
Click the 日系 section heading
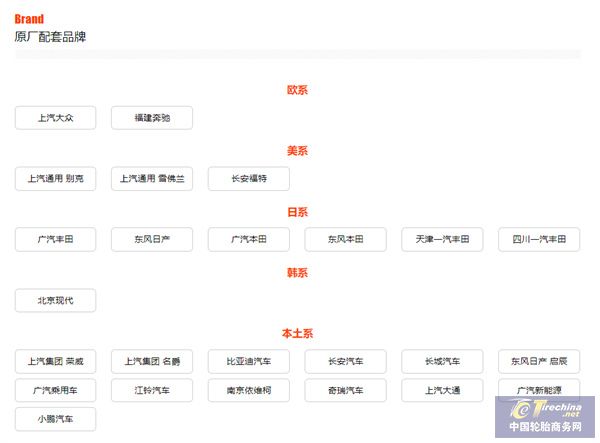pos(297,212)
